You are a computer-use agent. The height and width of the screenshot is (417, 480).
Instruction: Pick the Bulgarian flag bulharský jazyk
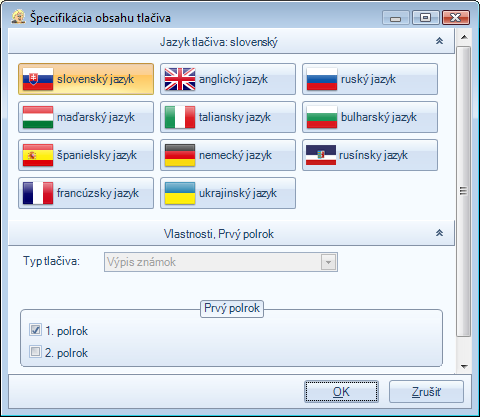click(x=370, y=117)
